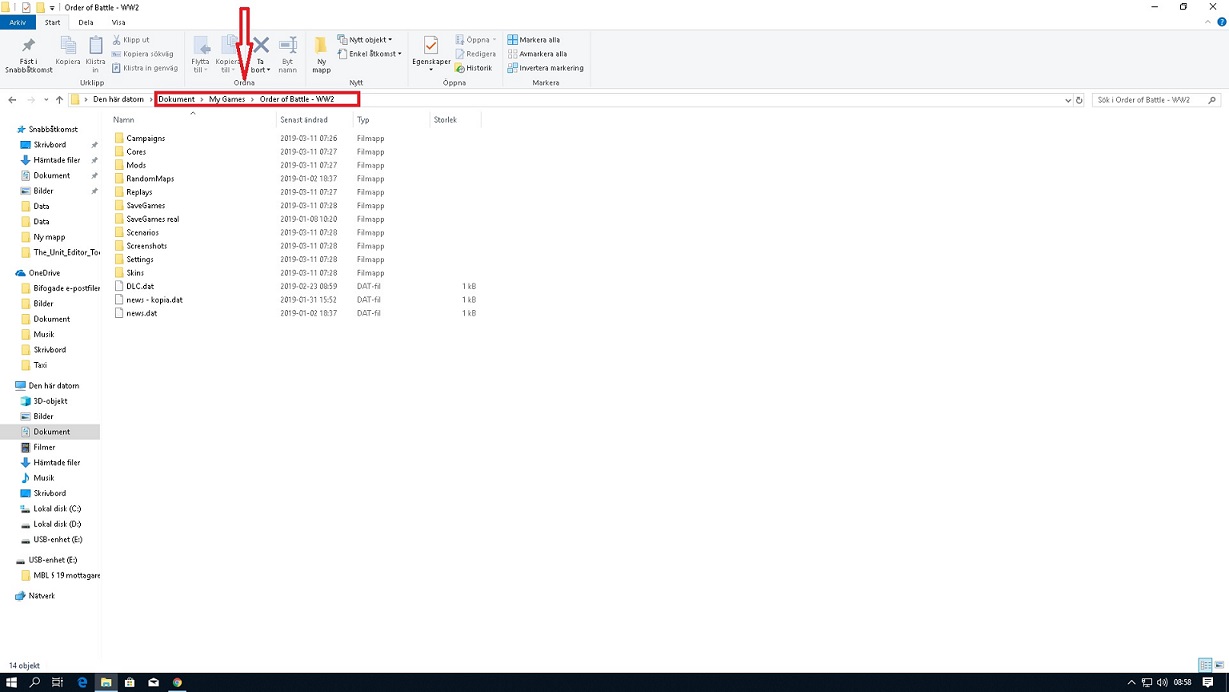Expand the Egenskaper dropdown arrow
This screenshot has width=1229, height=692.
(x=431, y=70)
